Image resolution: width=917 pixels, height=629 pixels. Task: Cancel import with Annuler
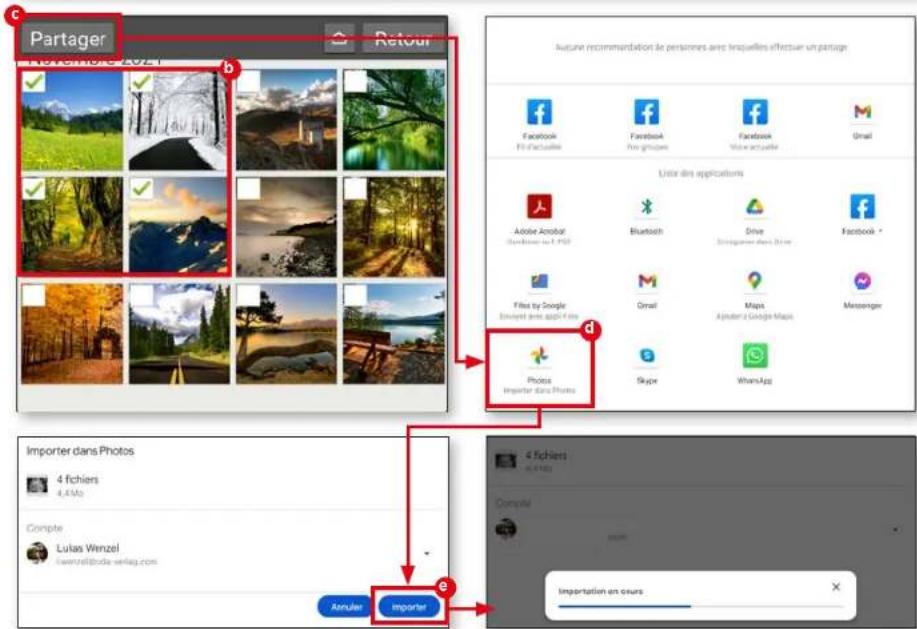tap(346, 607)
